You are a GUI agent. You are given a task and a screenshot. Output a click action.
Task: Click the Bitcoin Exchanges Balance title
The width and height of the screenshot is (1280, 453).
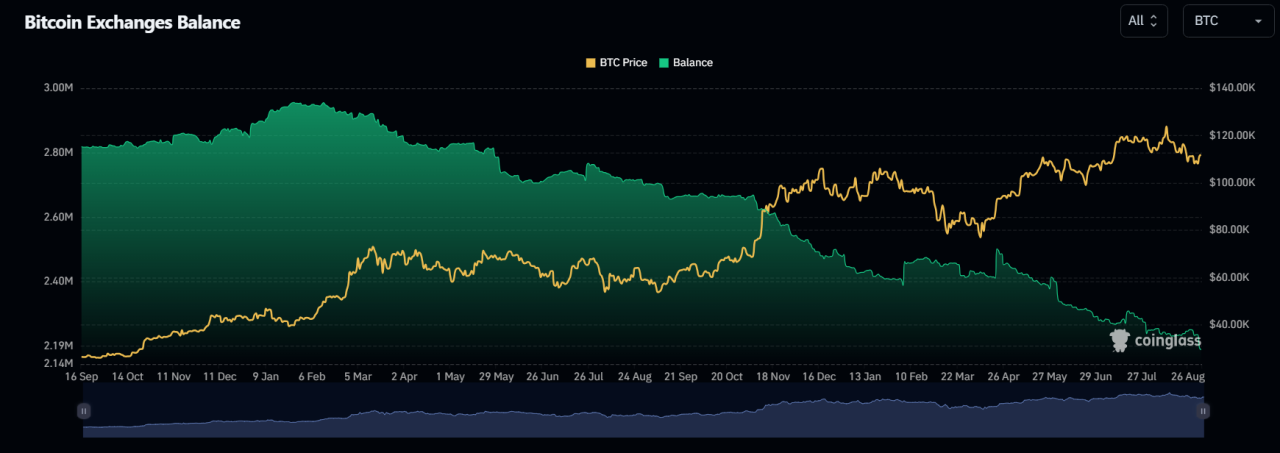click(132, 22)
